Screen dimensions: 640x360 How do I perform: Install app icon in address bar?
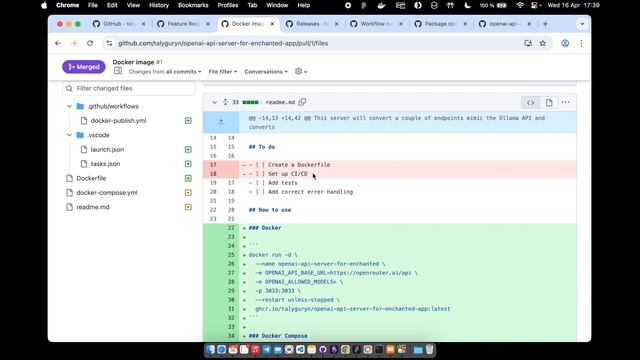pos(528,43)
